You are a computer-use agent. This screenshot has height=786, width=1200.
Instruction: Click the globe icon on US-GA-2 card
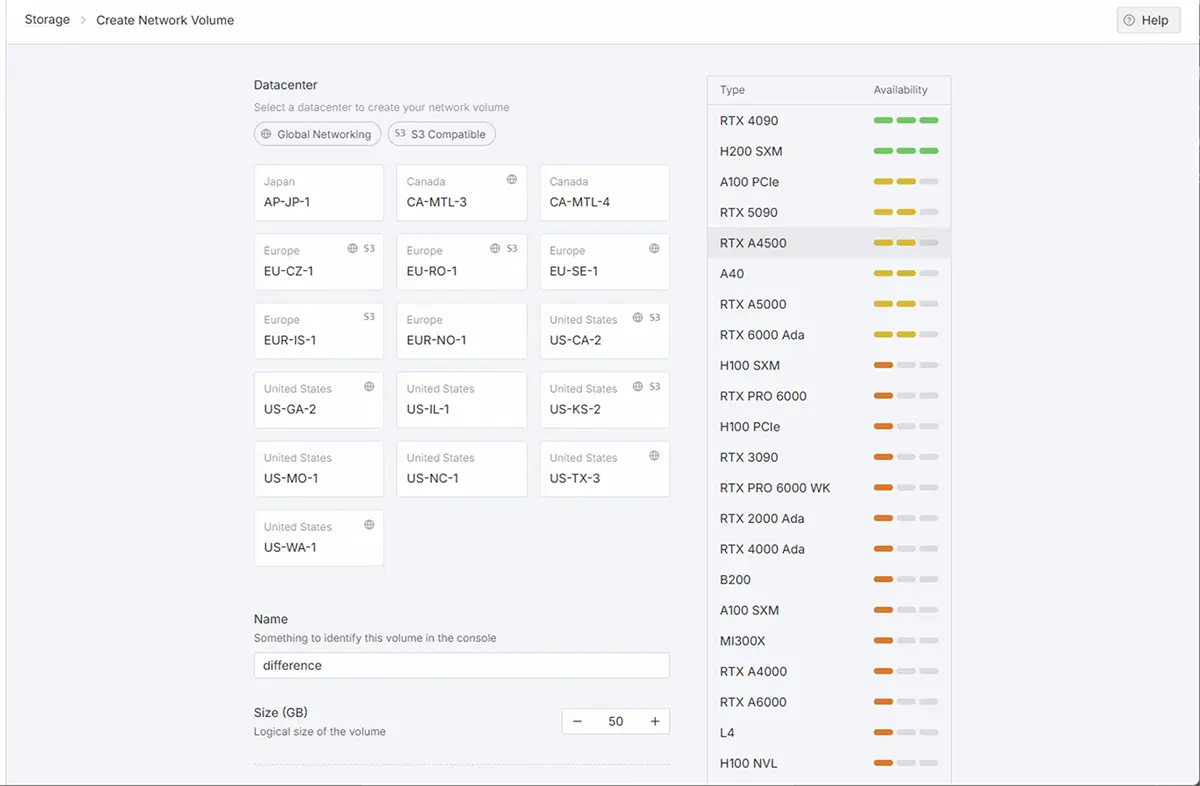pyautogui.click(x=369, y=386)
